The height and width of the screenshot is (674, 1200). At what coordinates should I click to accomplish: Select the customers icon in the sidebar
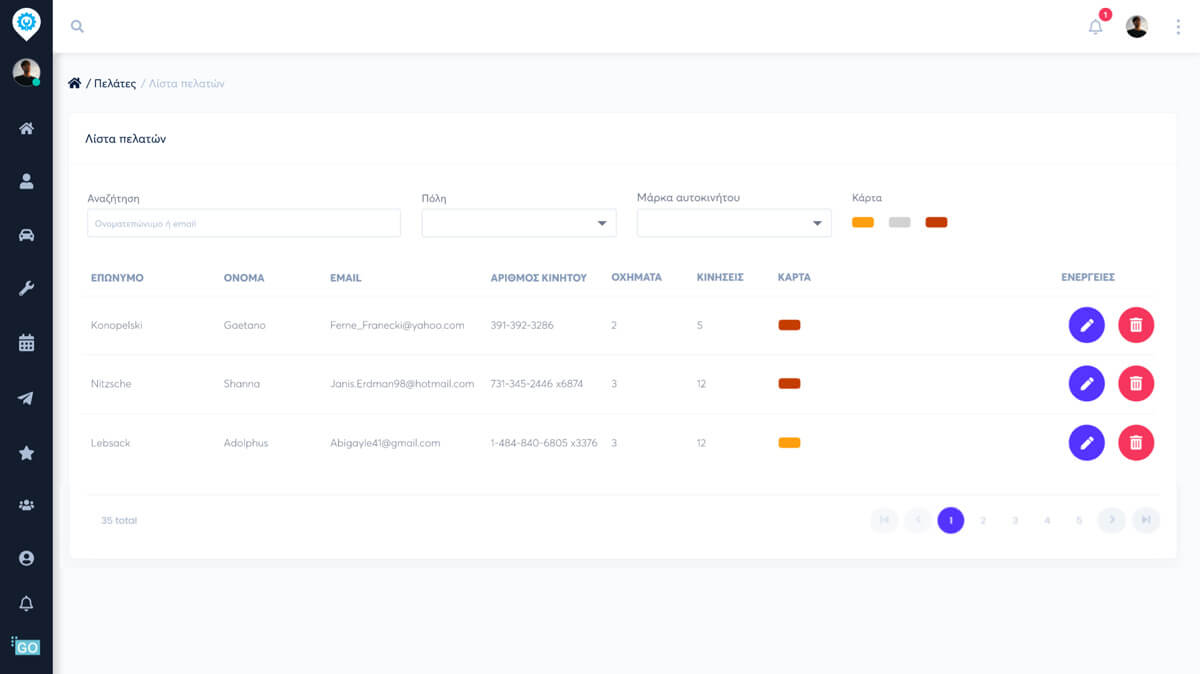click(26, 181)
